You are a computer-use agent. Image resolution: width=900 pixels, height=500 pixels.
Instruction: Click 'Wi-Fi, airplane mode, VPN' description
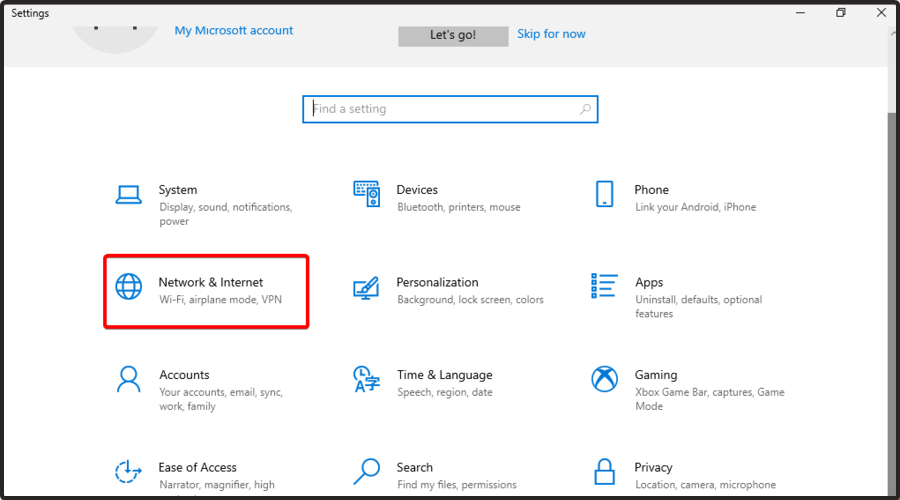220,300
